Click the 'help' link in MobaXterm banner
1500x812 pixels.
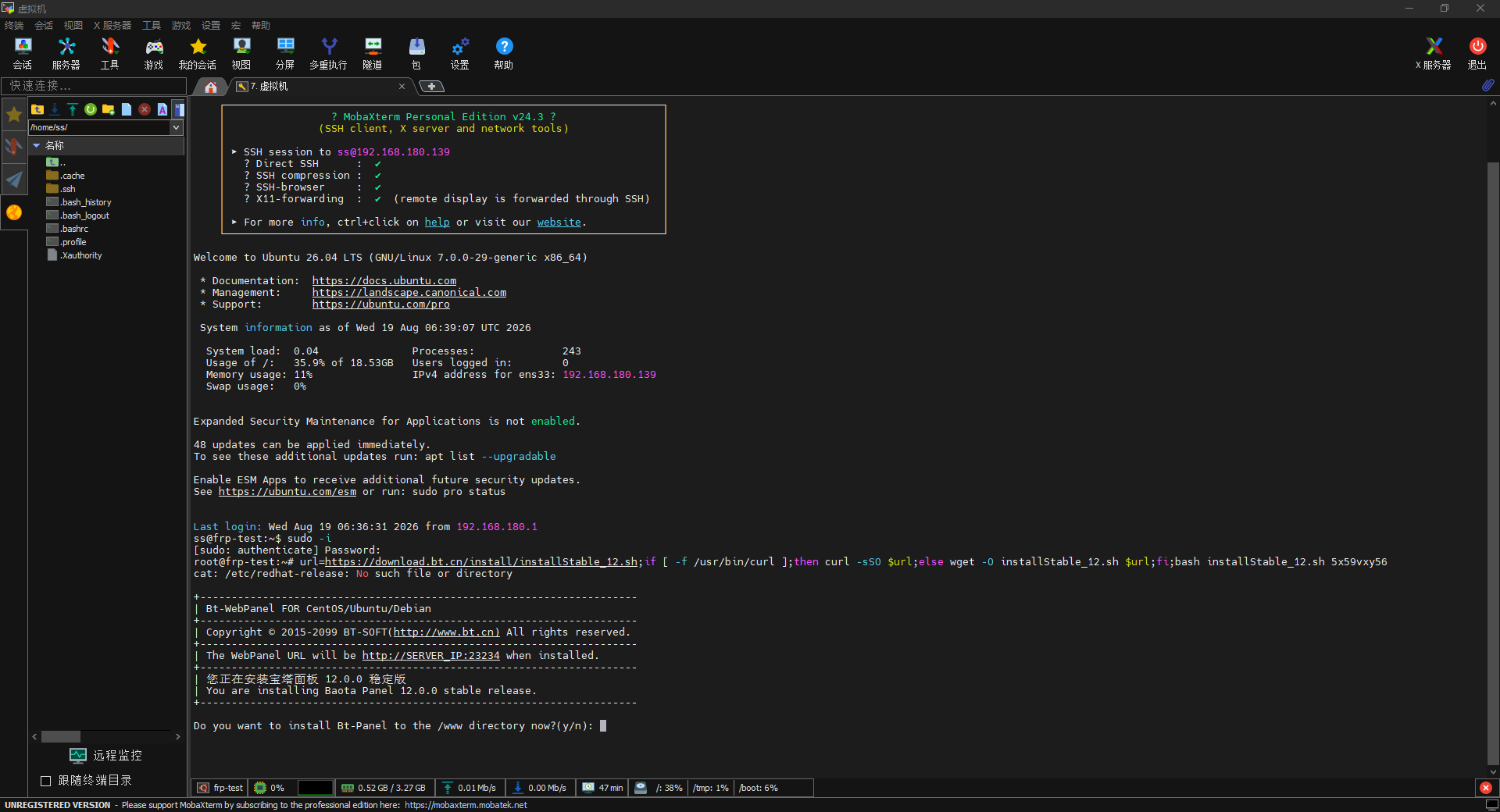coord(437,223)
